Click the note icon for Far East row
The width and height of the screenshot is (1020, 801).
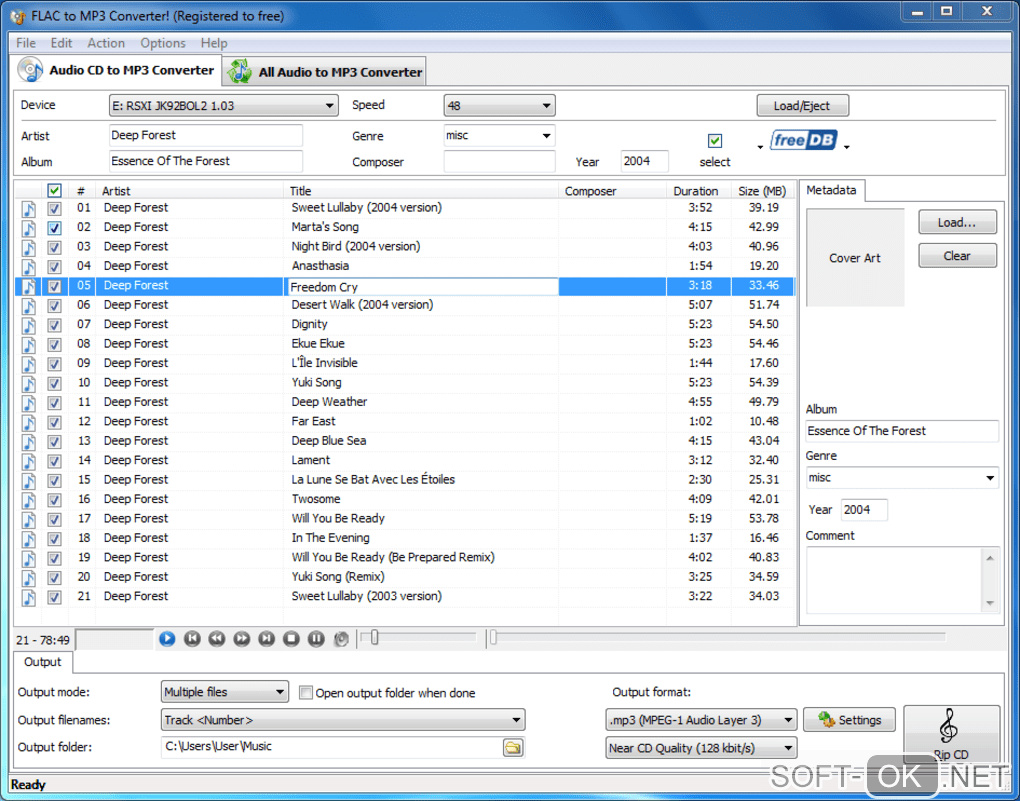point(29,422)
